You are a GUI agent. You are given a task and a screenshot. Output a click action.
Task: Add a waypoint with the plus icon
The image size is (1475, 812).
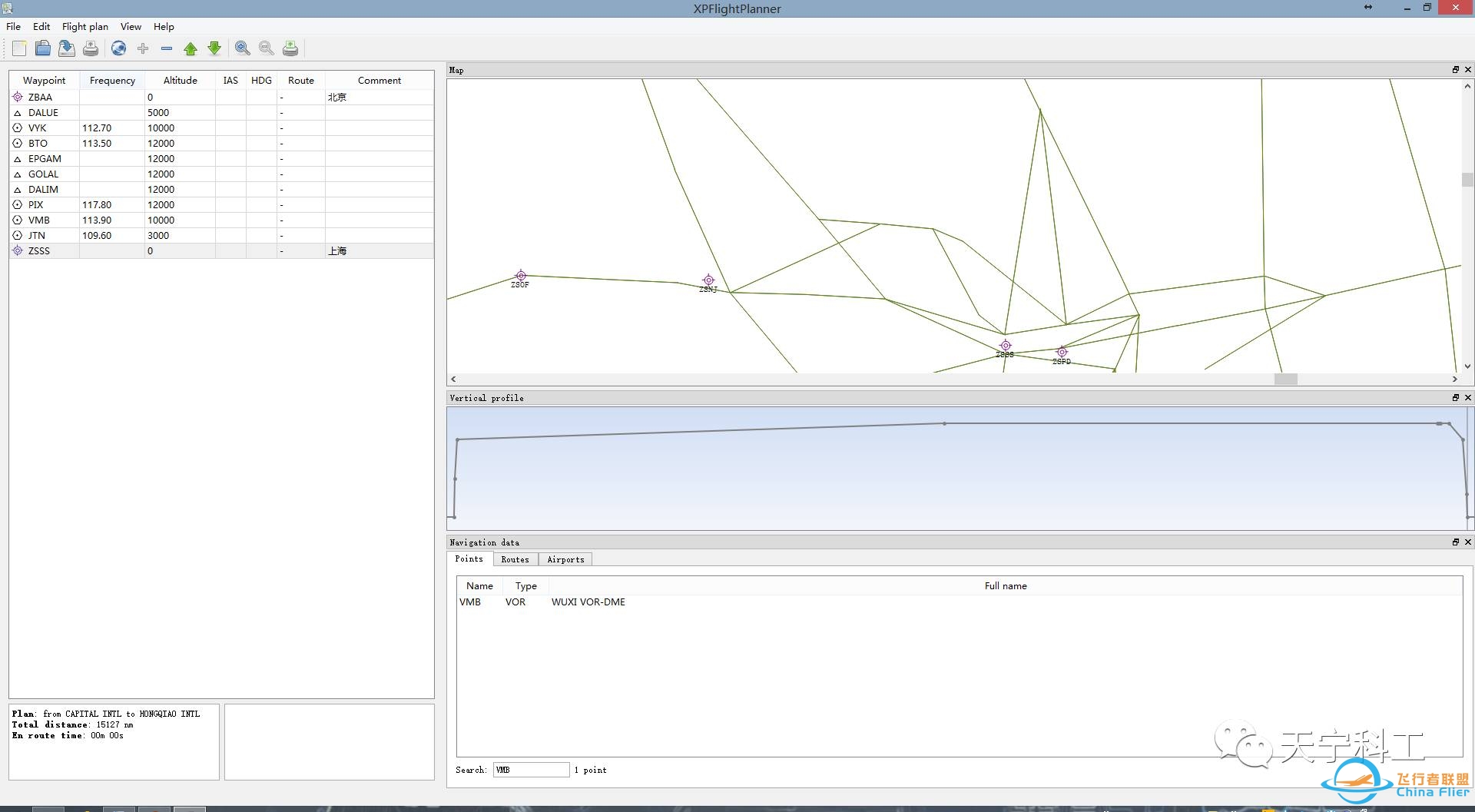[143, 48]
